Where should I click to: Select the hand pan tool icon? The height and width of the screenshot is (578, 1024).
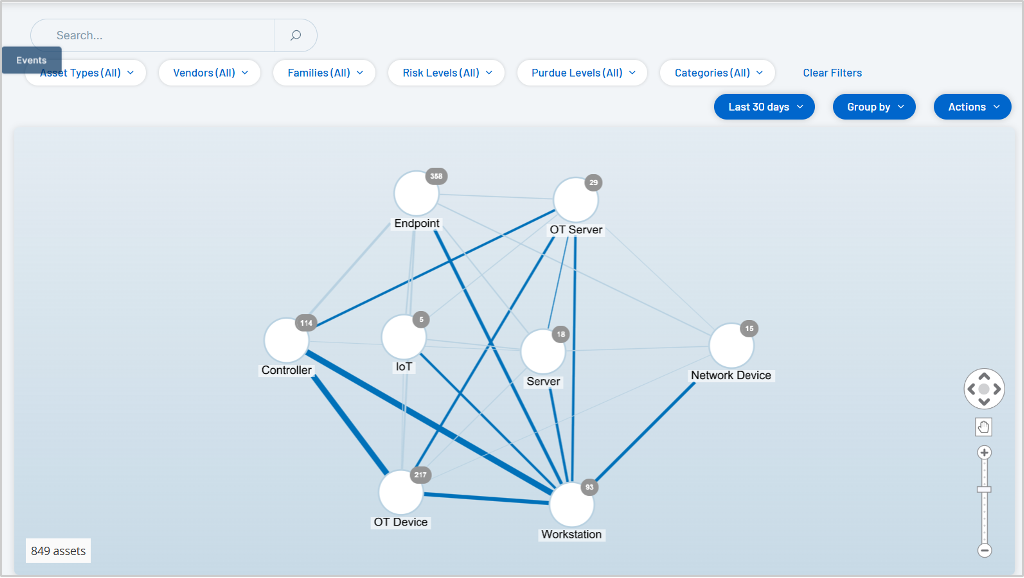coord(984,427)
